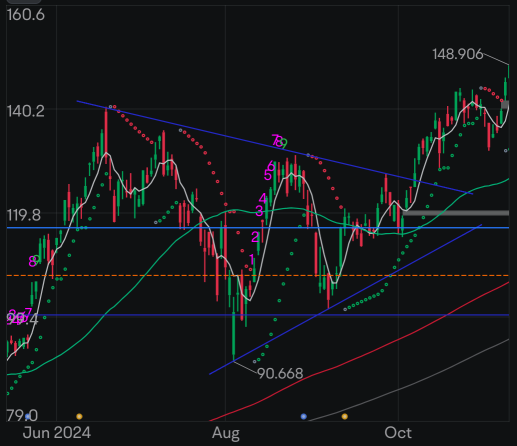Click the Jun 2024 date axis label
The image size is (517, 446).
[x=57, y=433]
